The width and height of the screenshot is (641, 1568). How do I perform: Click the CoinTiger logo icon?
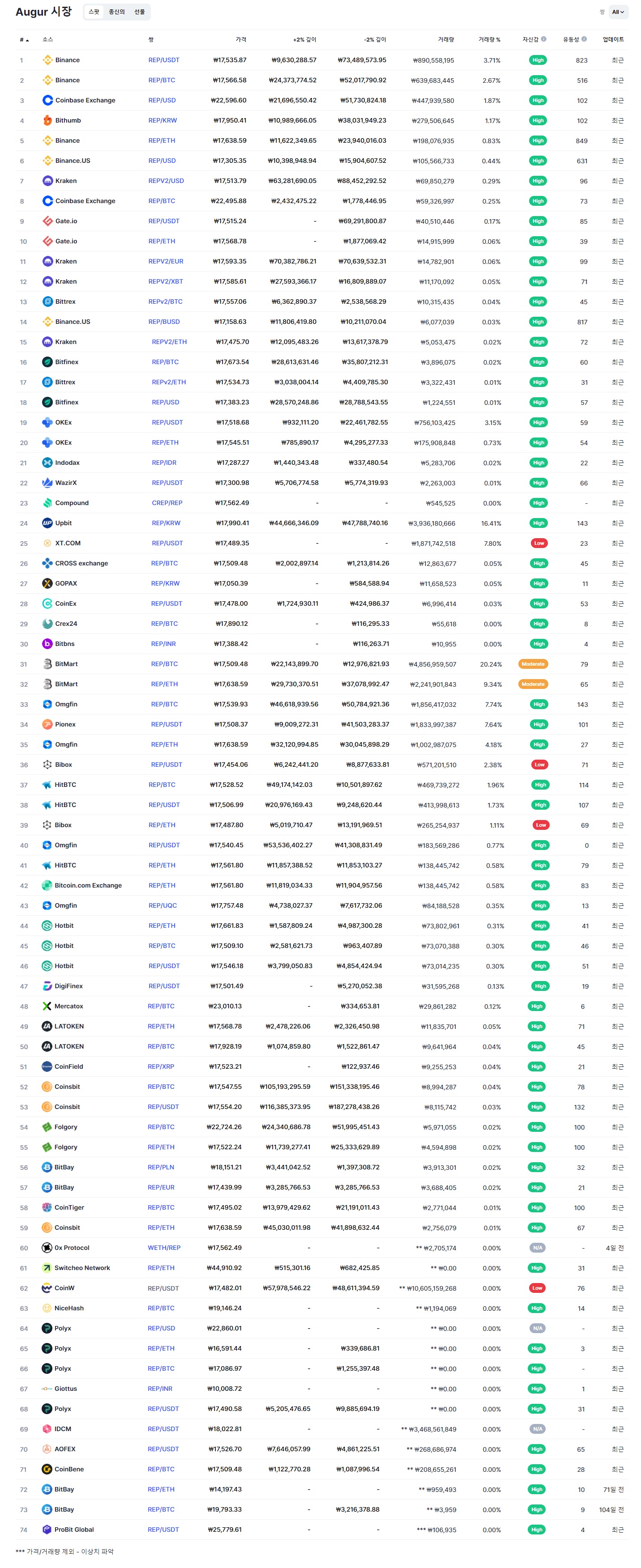click(x=47, y=1207)
